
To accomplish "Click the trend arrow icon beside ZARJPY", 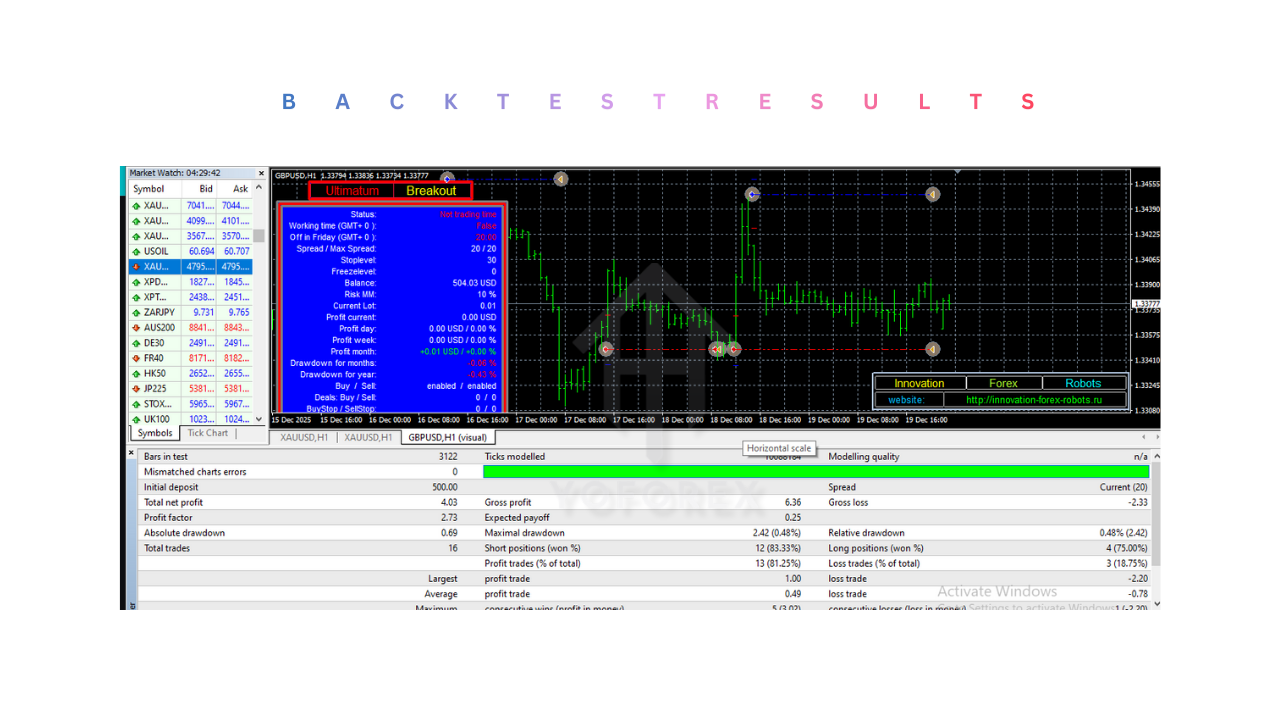I will (x=134, y=311).
